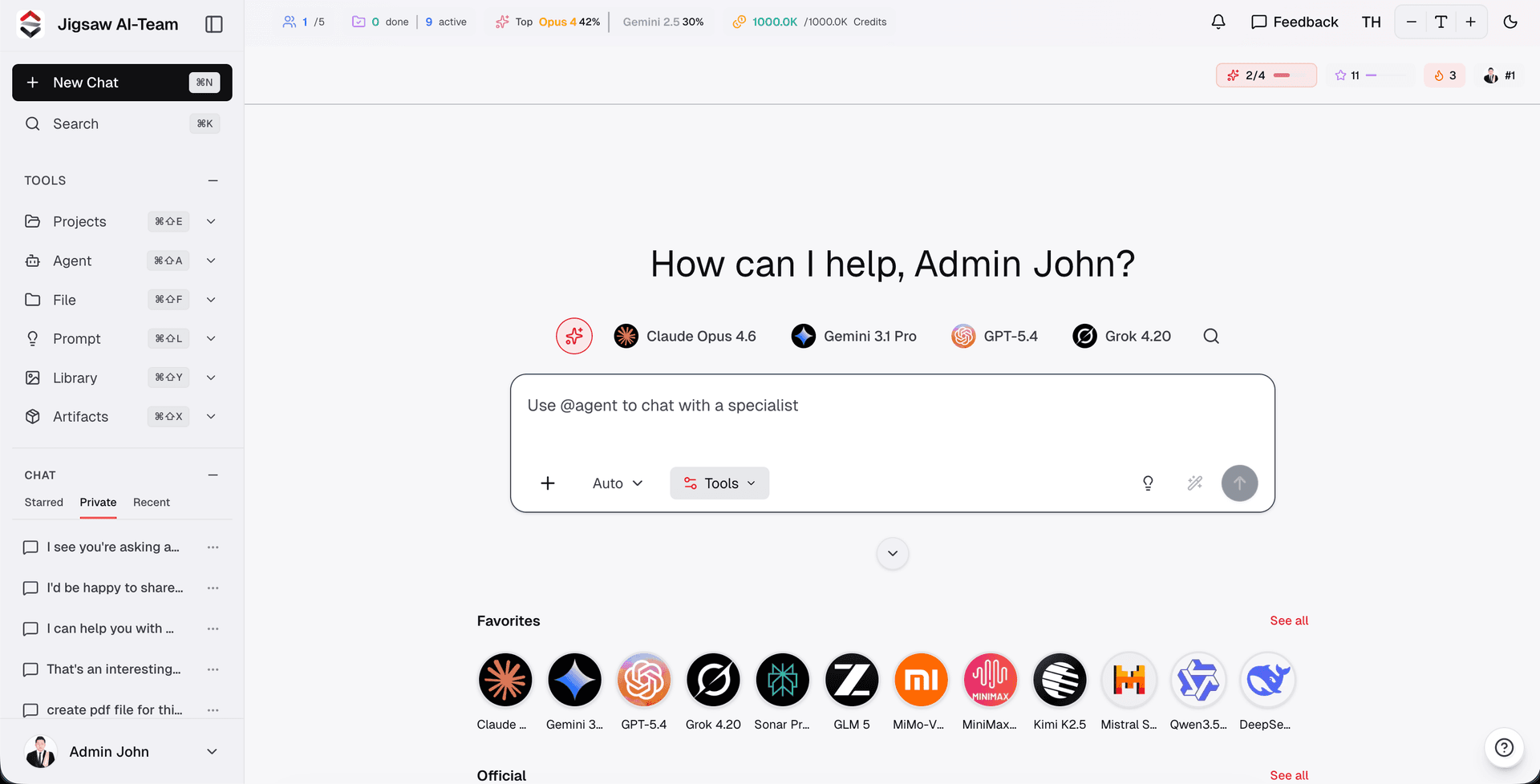Expand section with down-chevron circle
Screen dimensions: 1540x784
click(892, 553)
